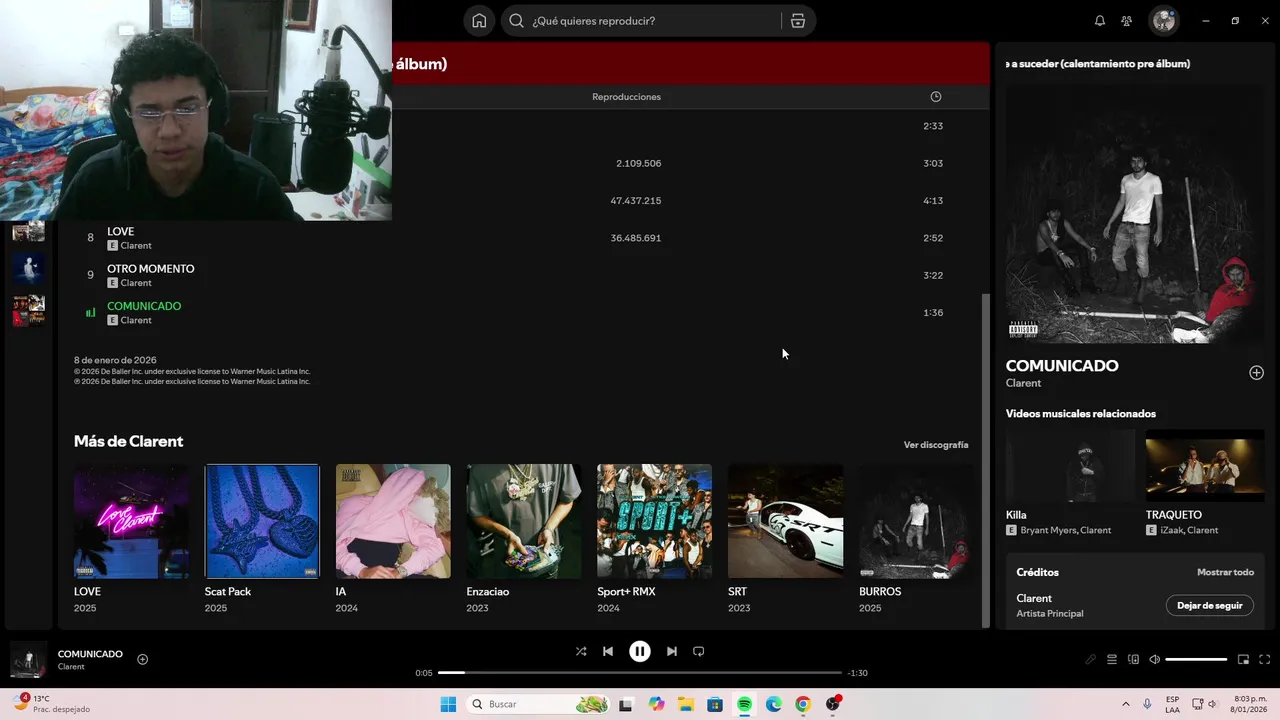Viewport: 1280px width, 720px height.
Task: Select the OTRO MOMENTO track
Action: (151, 269)
